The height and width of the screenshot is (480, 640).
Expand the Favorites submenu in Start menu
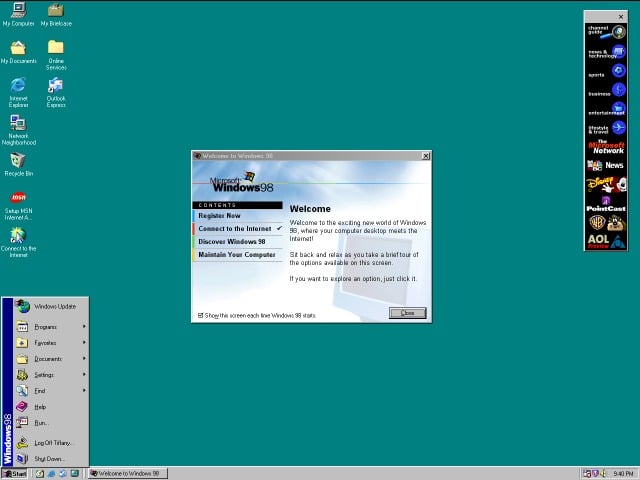click(45, 343)
